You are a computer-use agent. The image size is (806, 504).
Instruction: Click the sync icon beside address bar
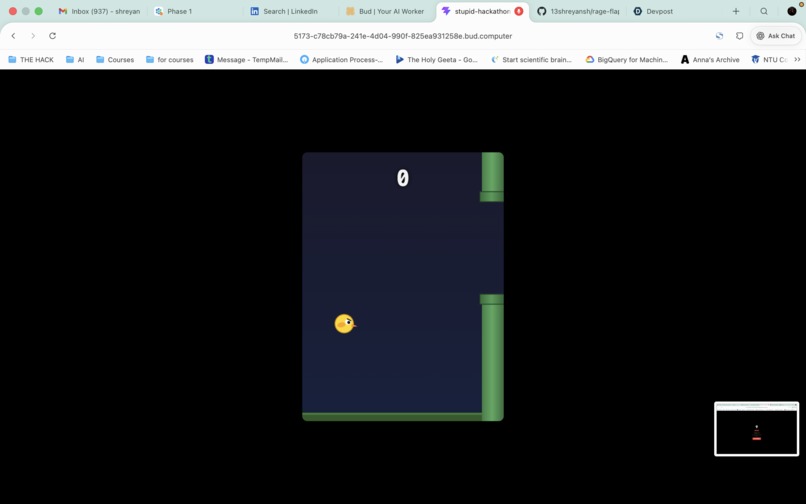point(719,36)
